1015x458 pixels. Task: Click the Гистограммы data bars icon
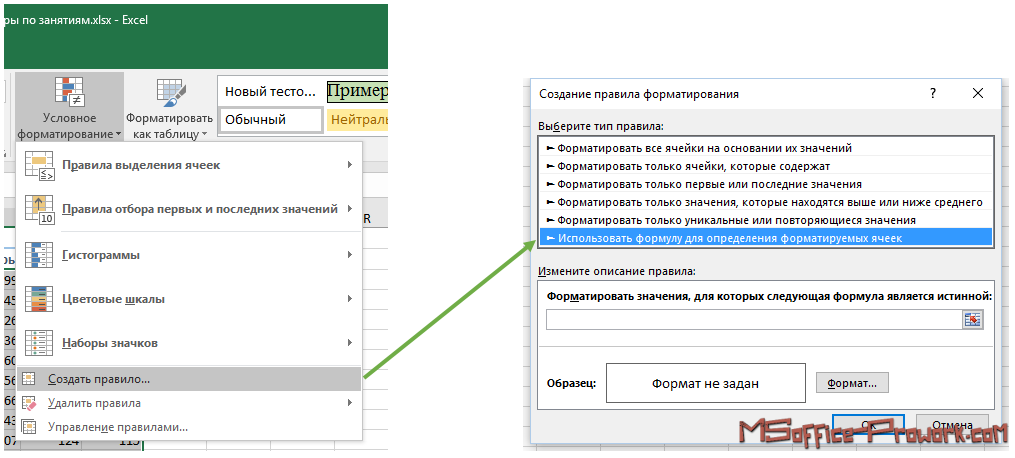coord(38,255)
